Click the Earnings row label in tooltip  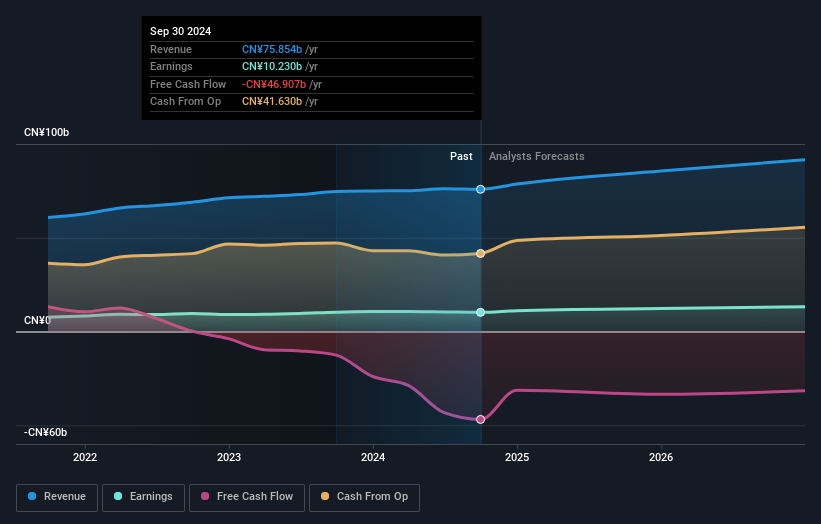point(171,66)
